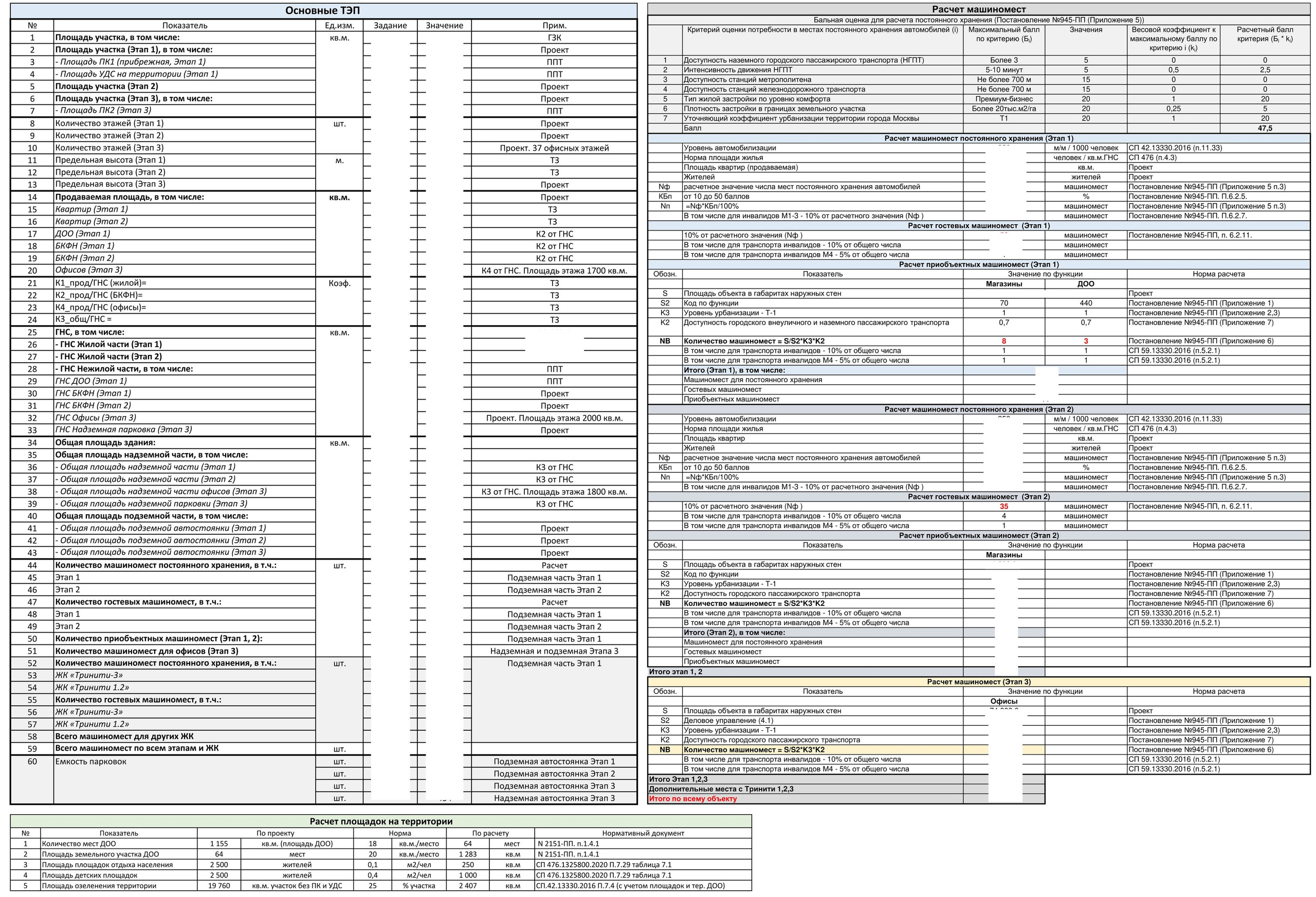Screen dimensions: 1316x897
Task: Click the red "Итого по всему объекту" label
Action: (x=692, y=798)
